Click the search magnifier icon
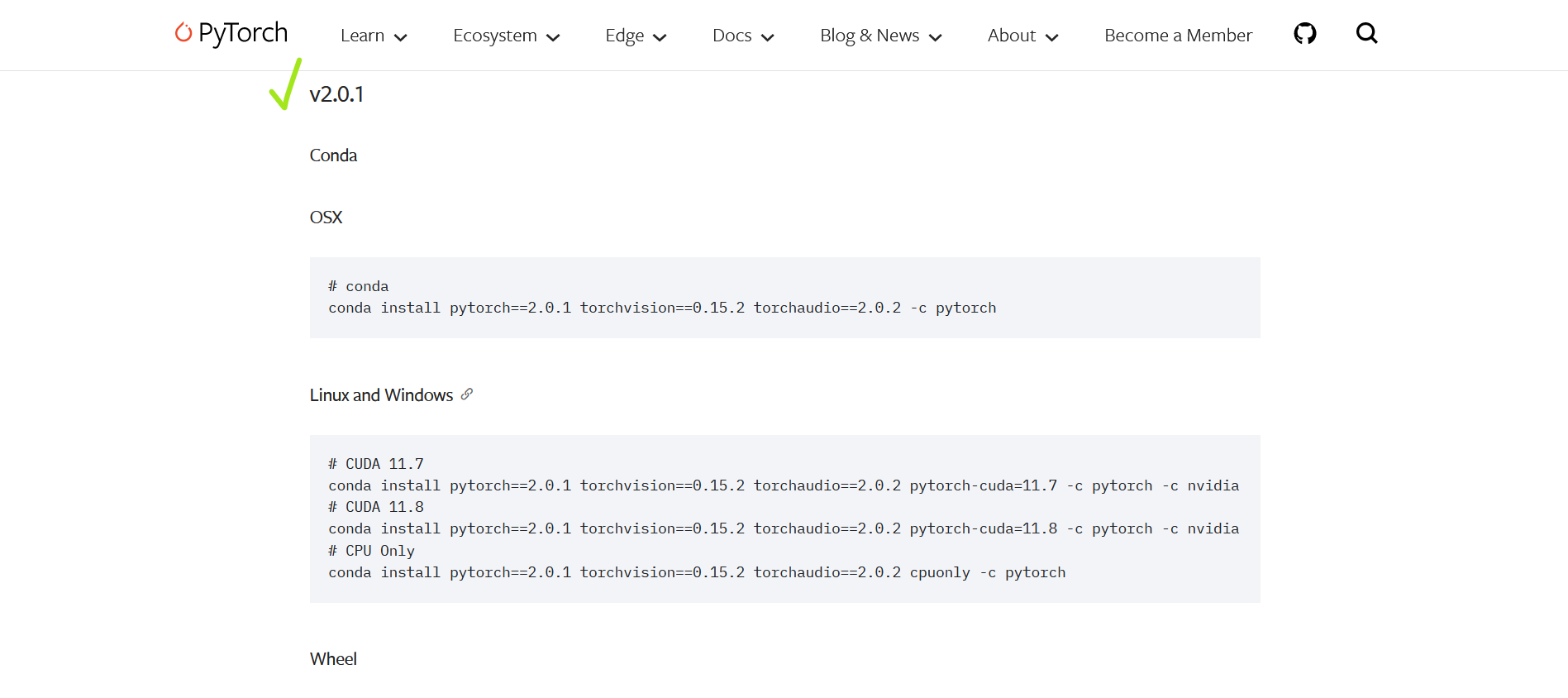 [1366, 34]
